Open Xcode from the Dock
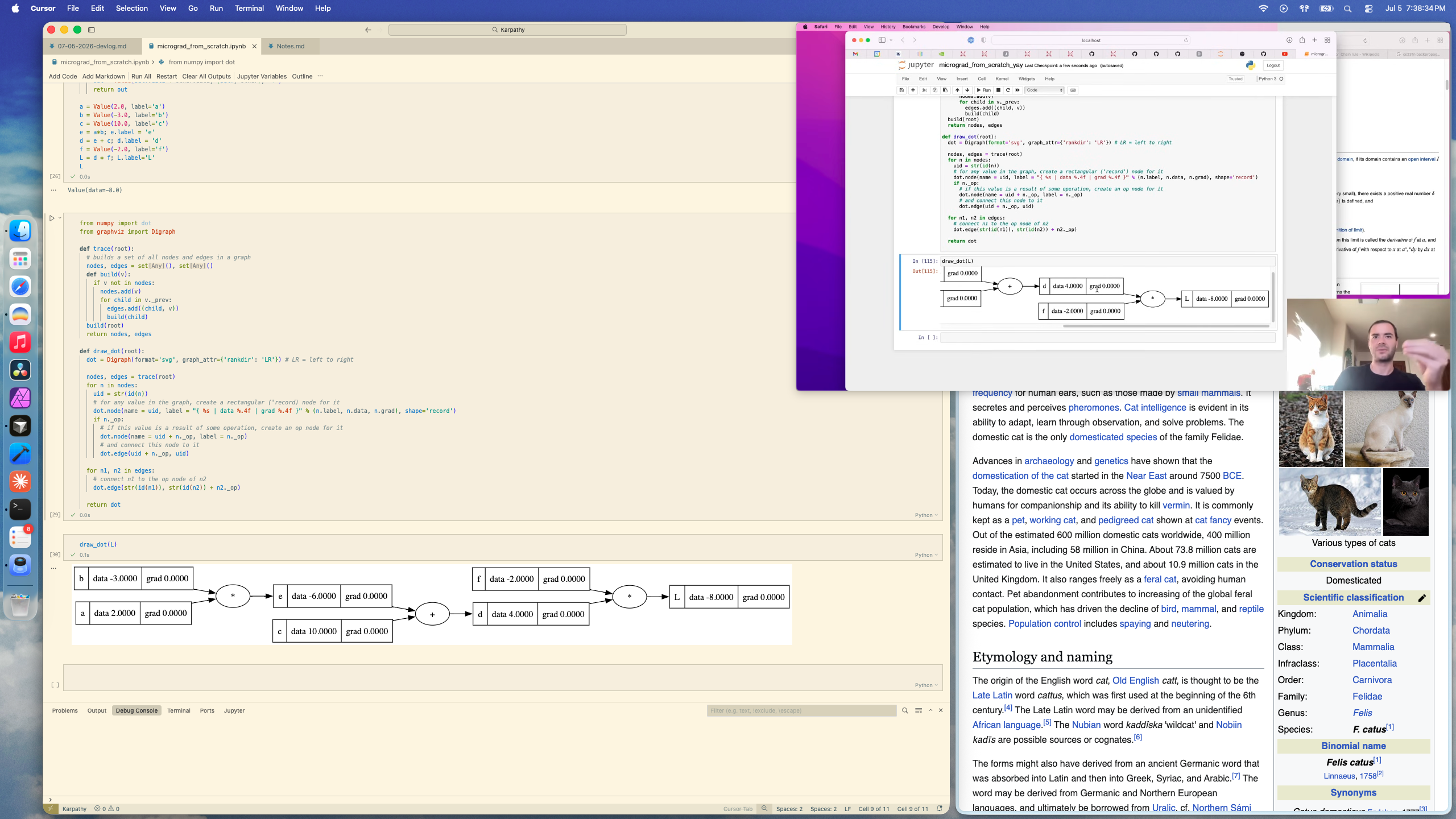 pos(20,454)
